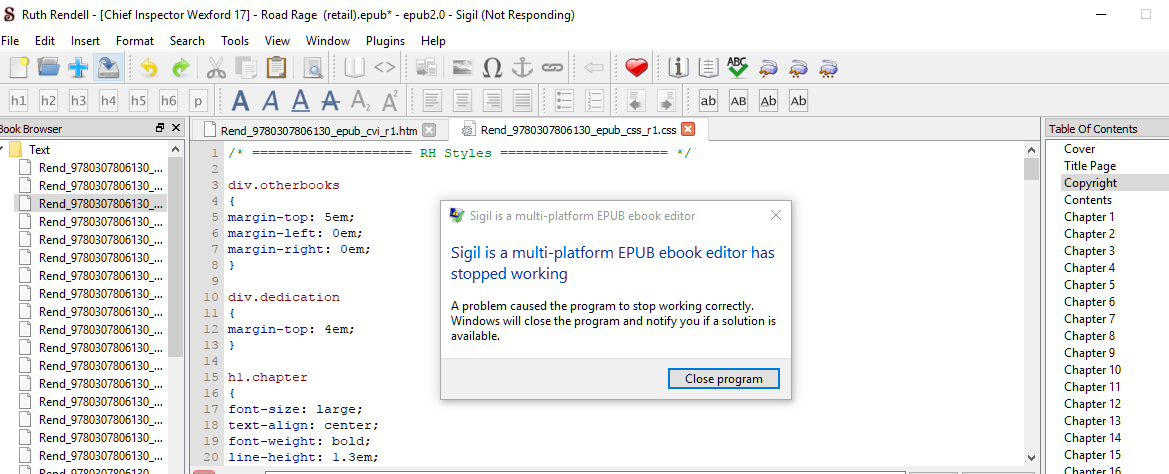Switch to Book View with the open book icon

pos(354,68)
